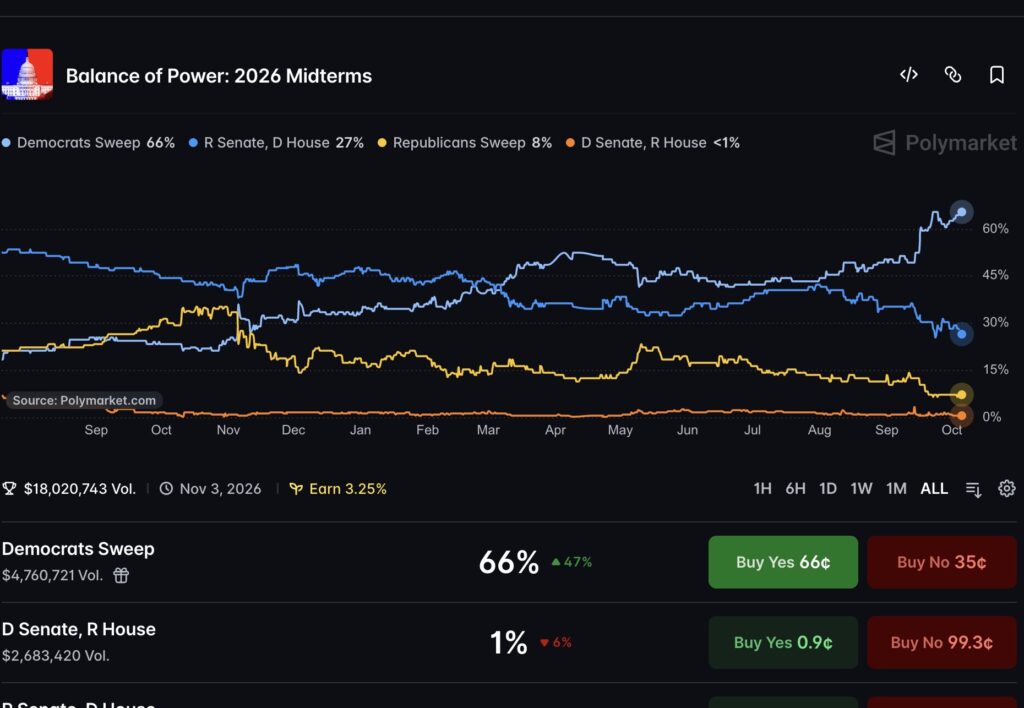
Task: Click the clock icon near Nov 3, 2026
Action: 166,489
